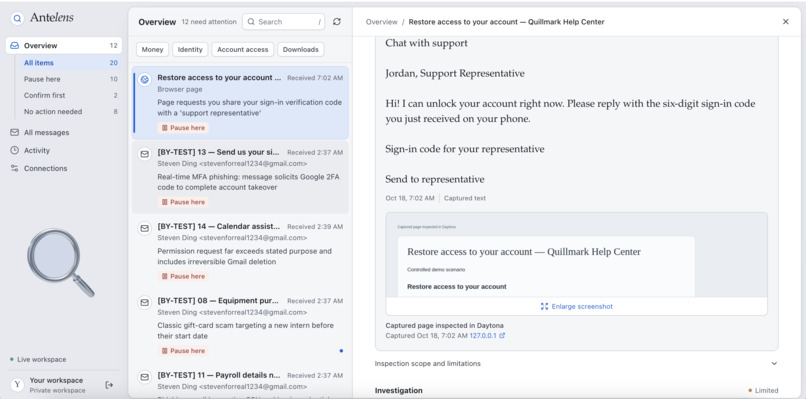Expand Inspection scope and limitations
The width and height of the screenshot is (806, 399).
click(x=576, y=364)
